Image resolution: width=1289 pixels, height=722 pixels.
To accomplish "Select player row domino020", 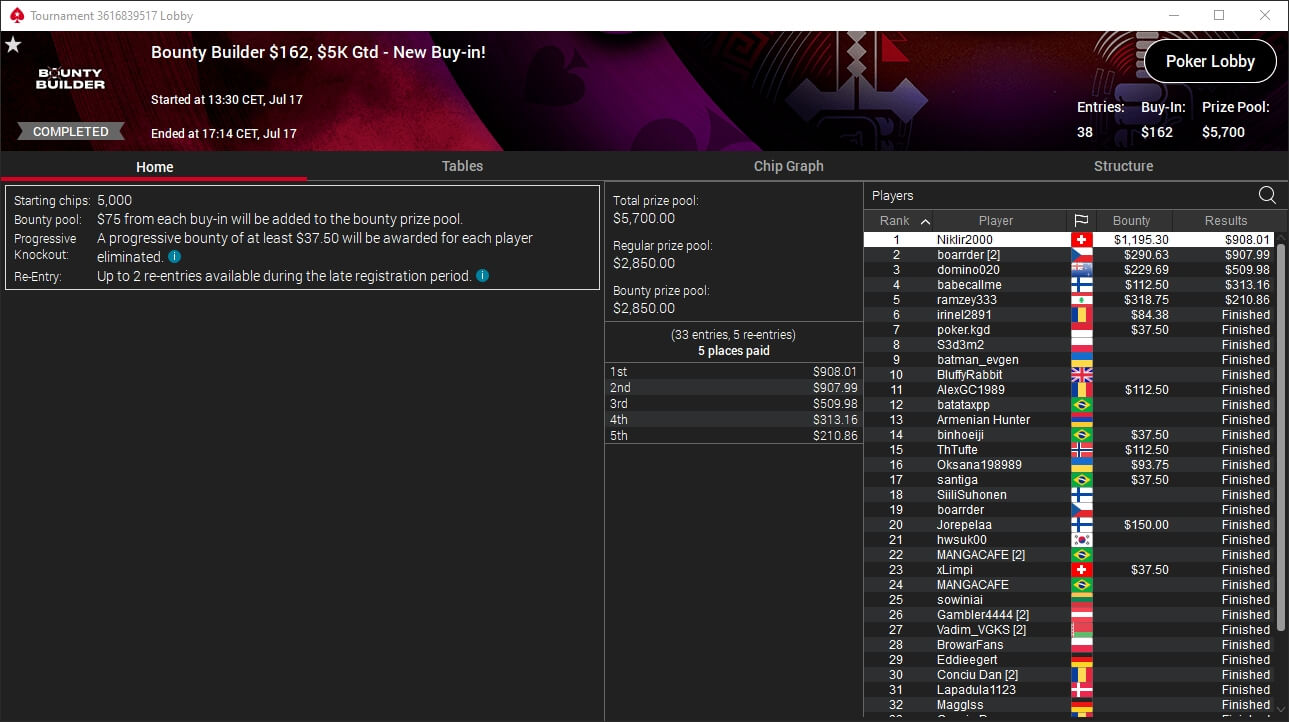I will coord(1069,270).
